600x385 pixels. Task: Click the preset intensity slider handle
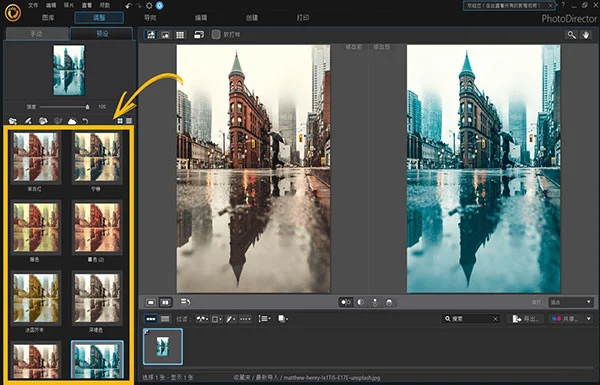point(88,107)
